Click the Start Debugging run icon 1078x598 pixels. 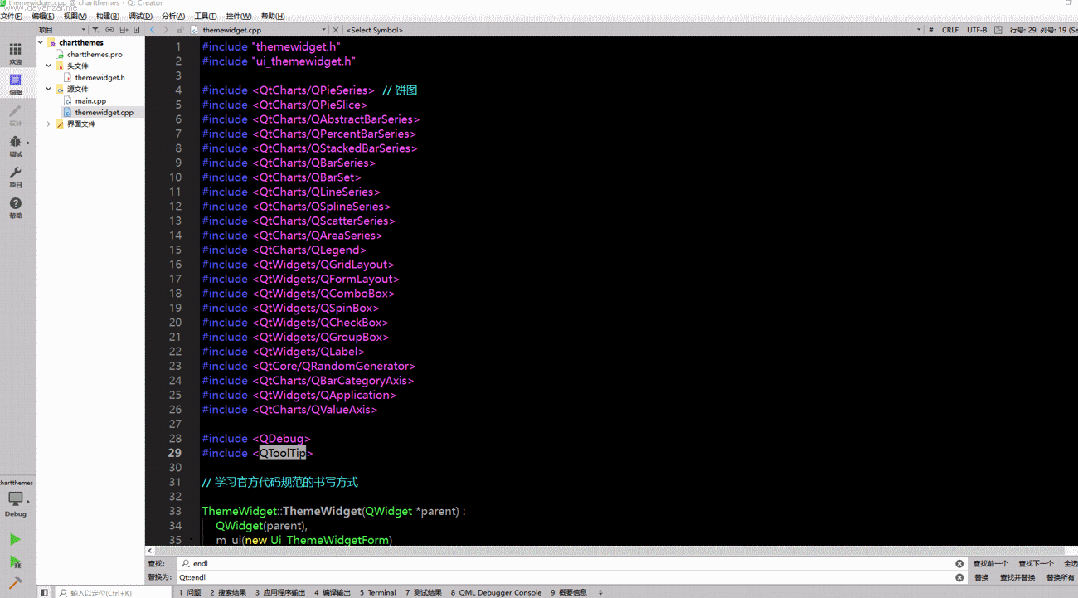pos(15,562)
